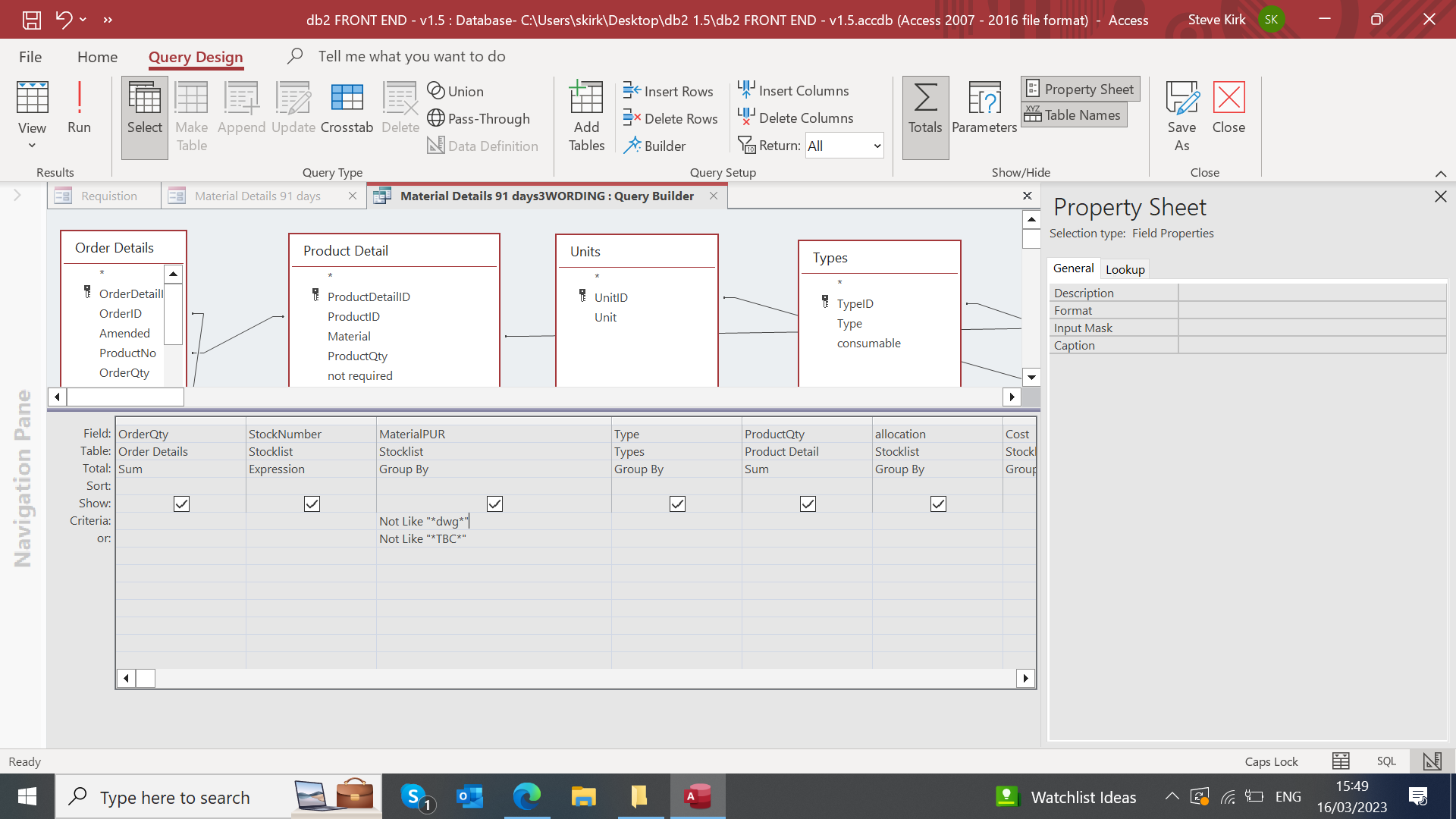Customize the Quick Access Toolbar chevron
1456x819 pixels.
click(x=108, y=20)
